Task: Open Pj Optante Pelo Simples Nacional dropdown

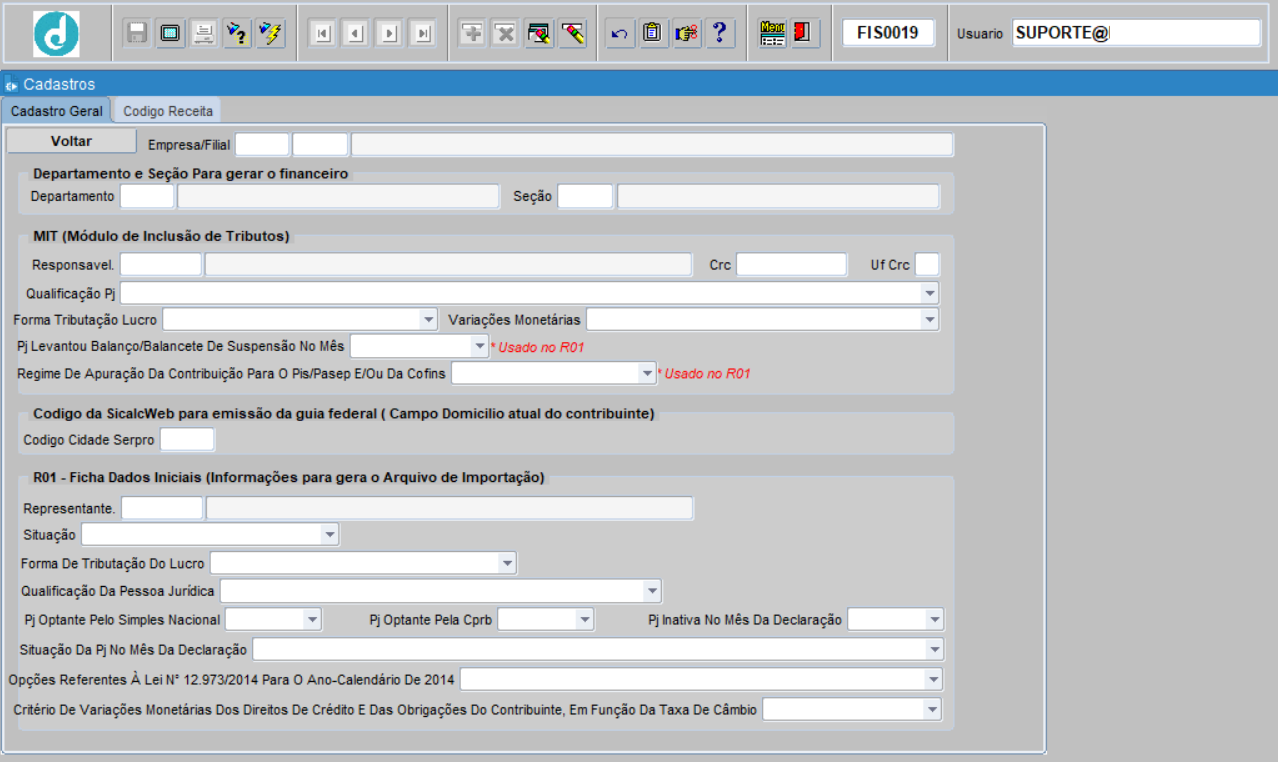Action: [312, 619]
